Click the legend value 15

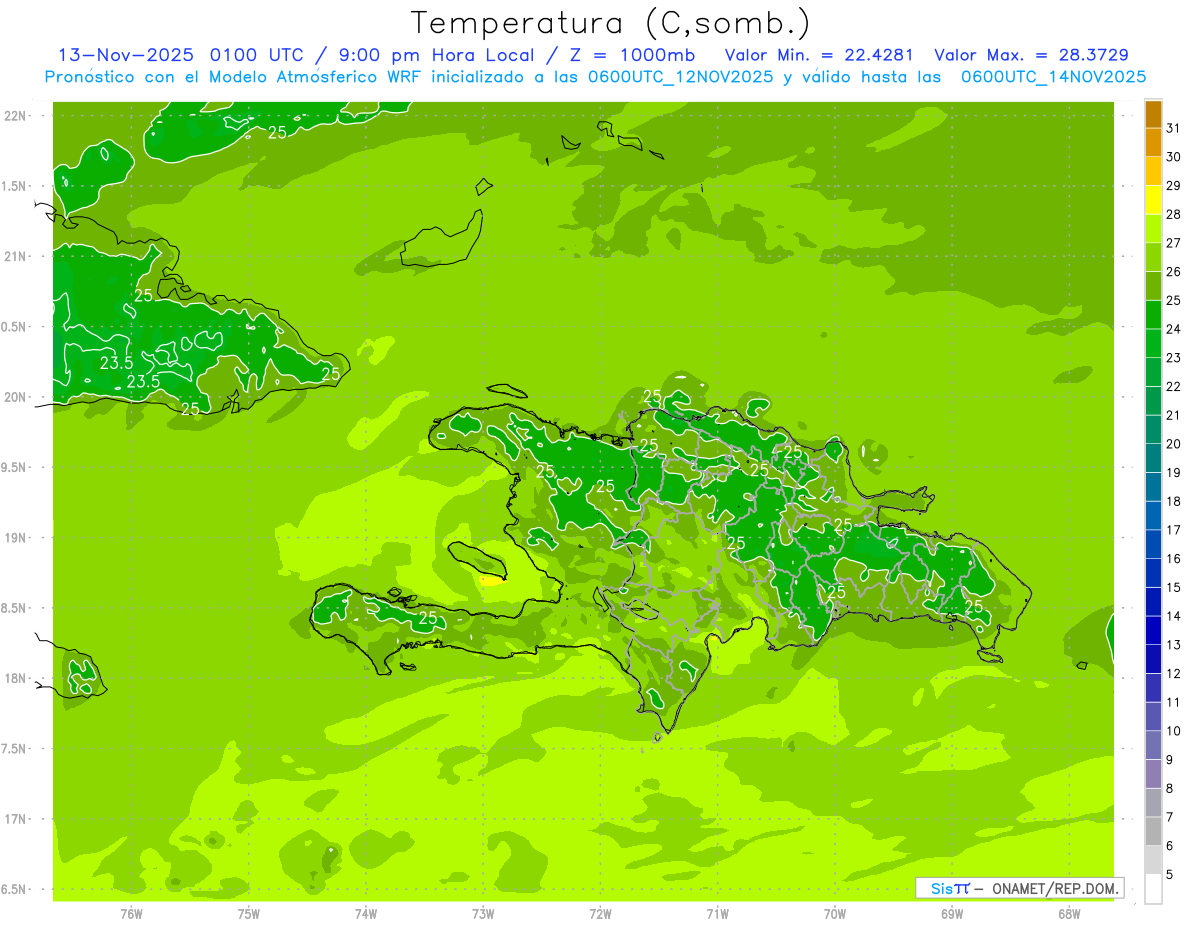[x=1174, y=587]
